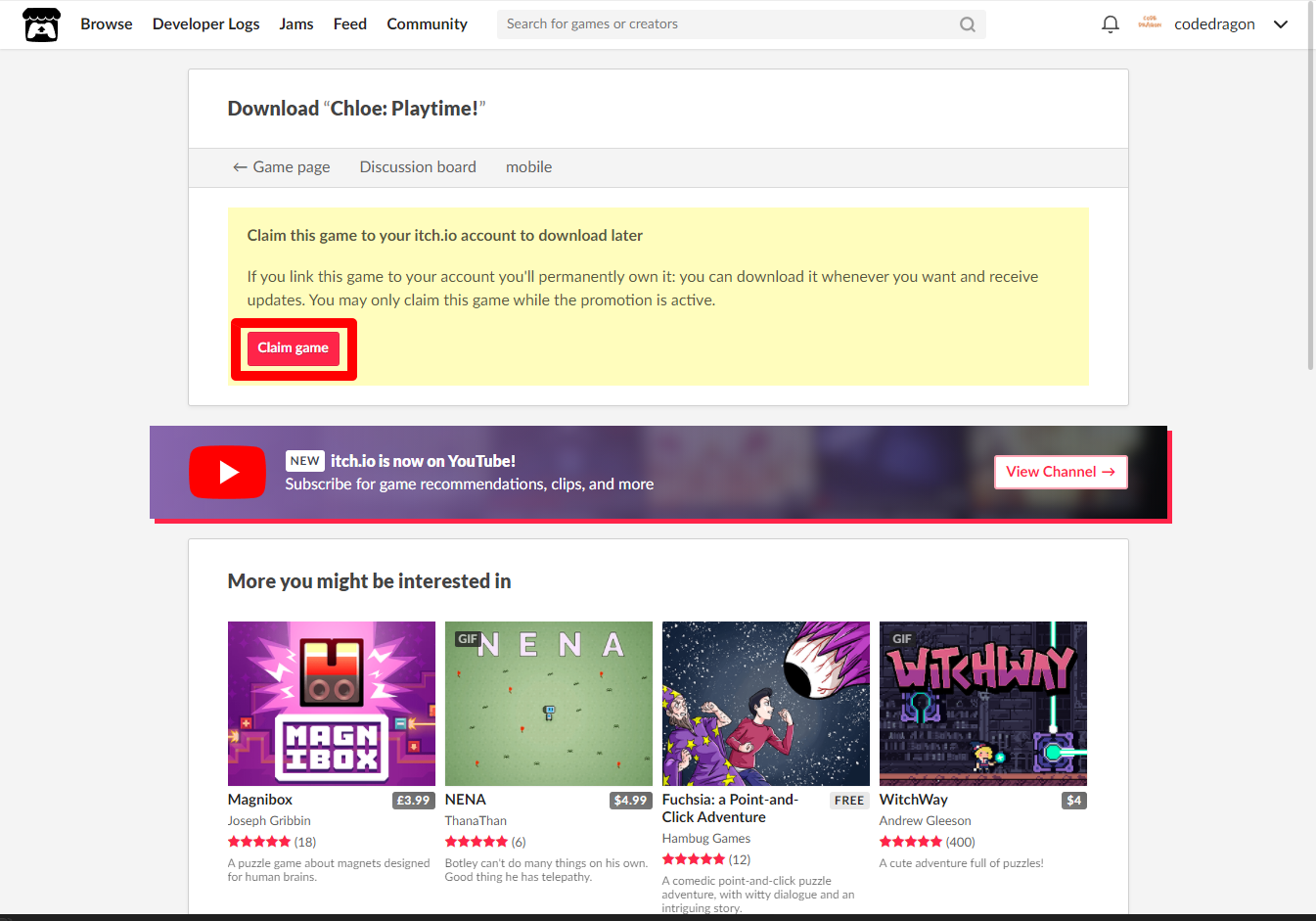
Task: Go back to the Game page
Action: click(x=281, y=167)
